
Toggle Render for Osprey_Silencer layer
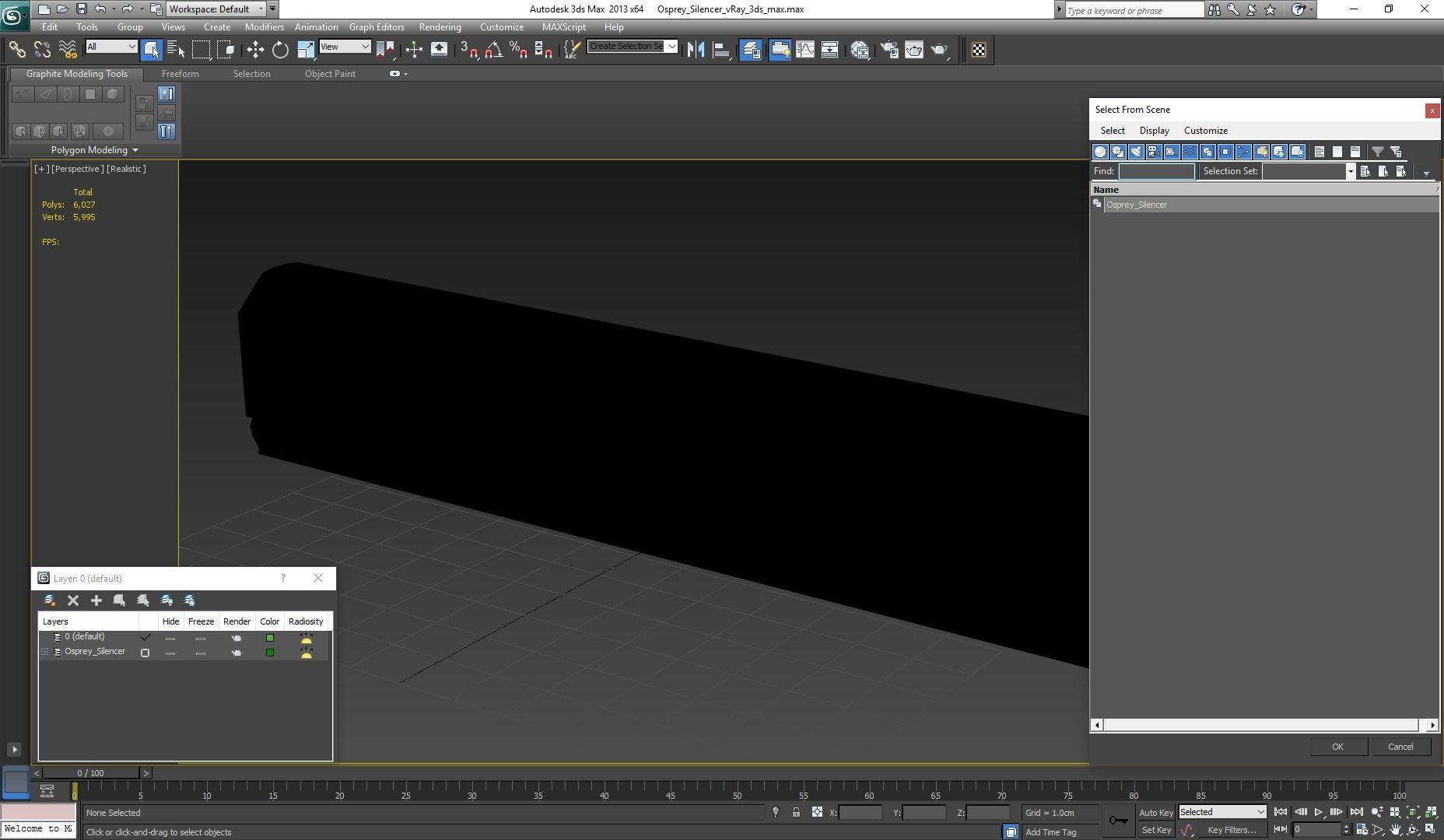click(237, 653)
